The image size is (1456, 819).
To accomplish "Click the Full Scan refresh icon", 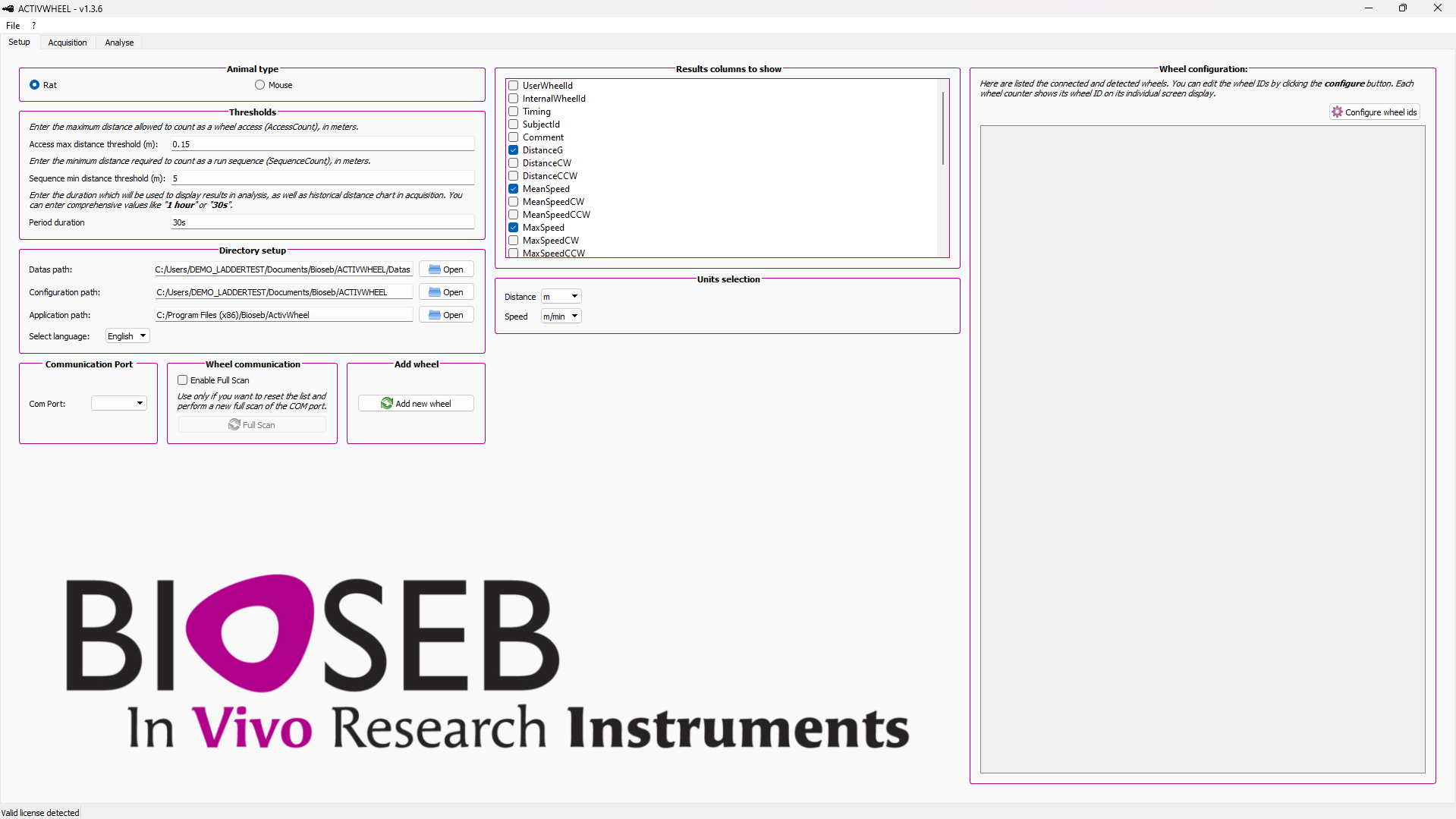I will [x=234, y=425].
